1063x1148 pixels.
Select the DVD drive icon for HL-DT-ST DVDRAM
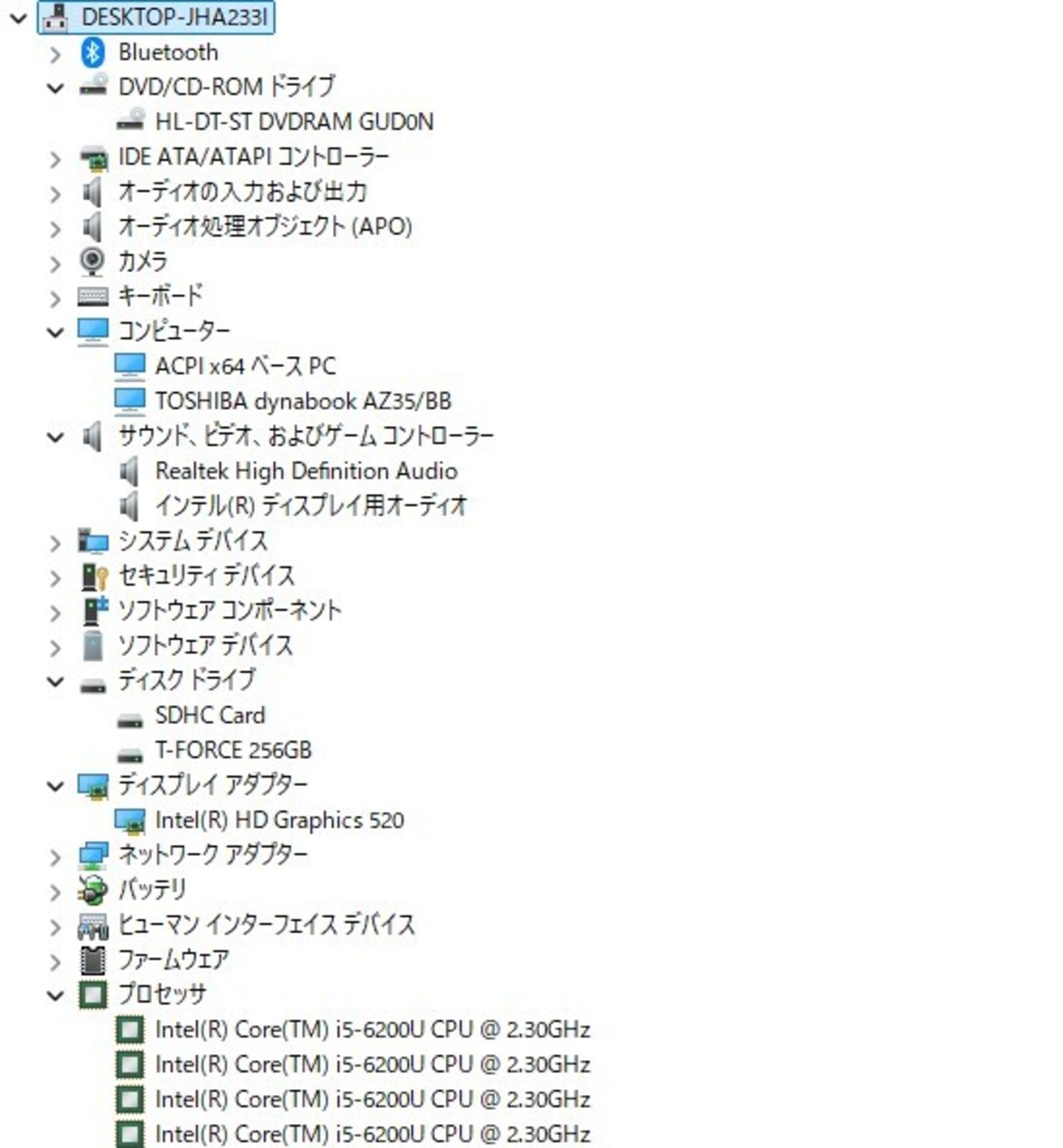tap(130, 121)
